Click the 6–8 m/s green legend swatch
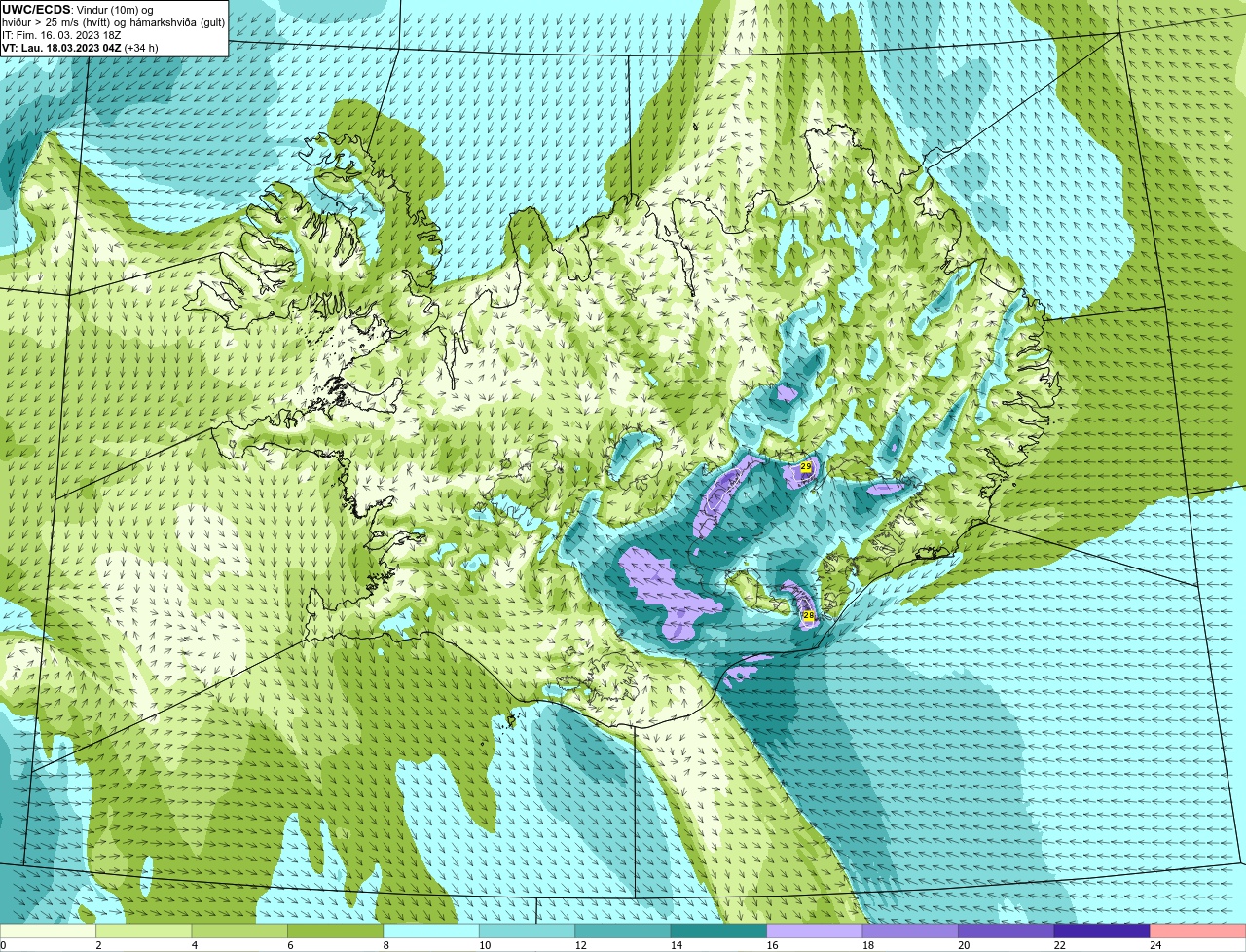 tap(335, 932)
